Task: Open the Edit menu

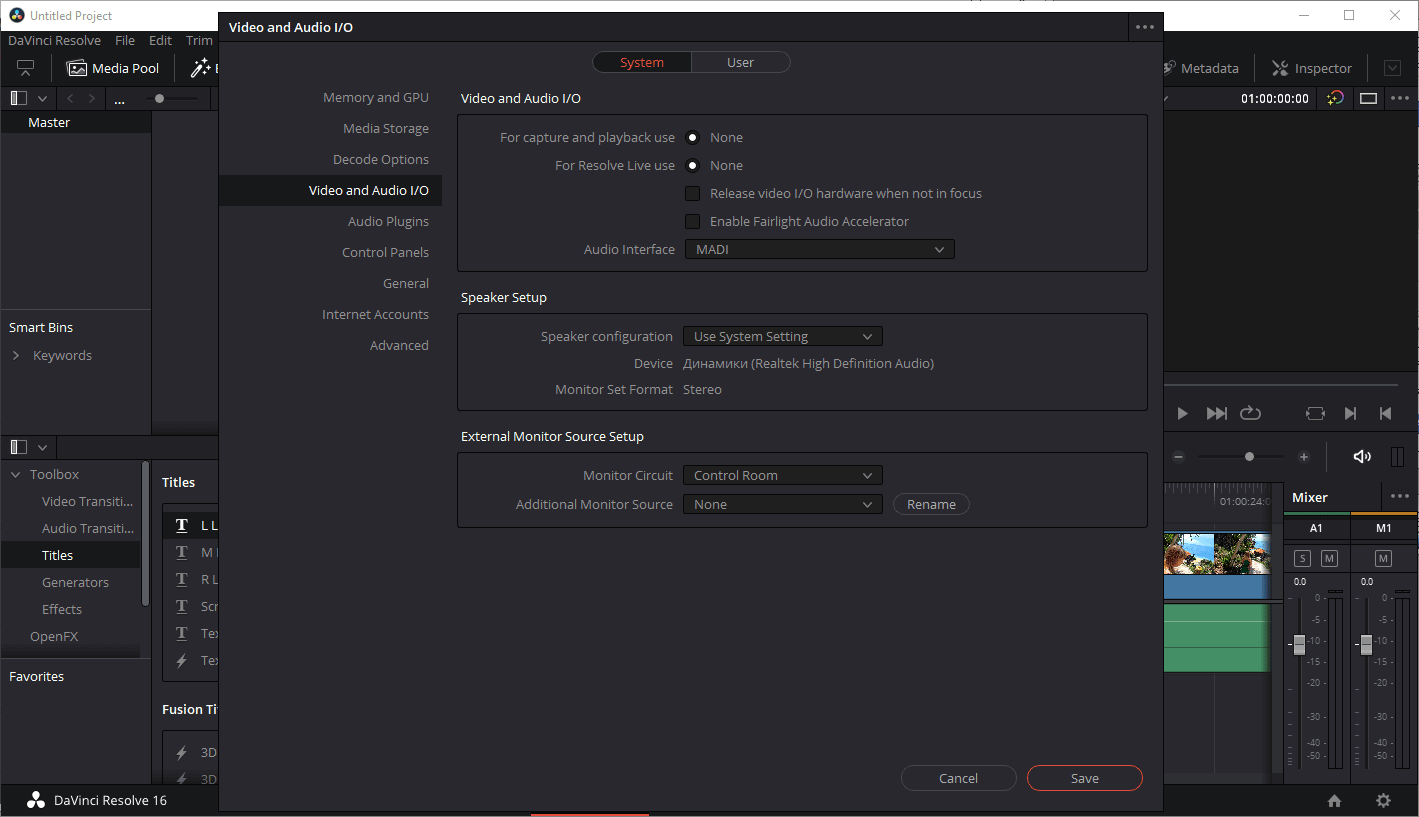Action: 160,40
